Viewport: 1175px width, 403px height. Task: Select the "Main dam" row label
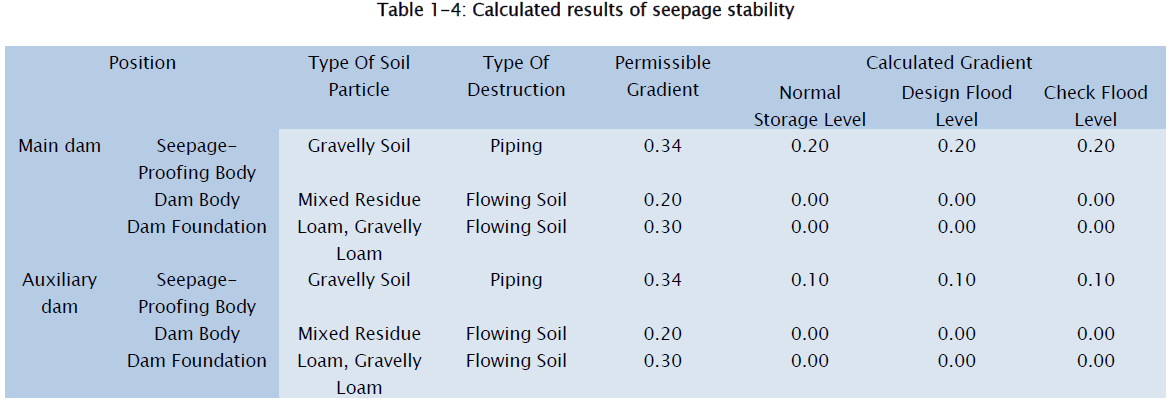(60, 146)
